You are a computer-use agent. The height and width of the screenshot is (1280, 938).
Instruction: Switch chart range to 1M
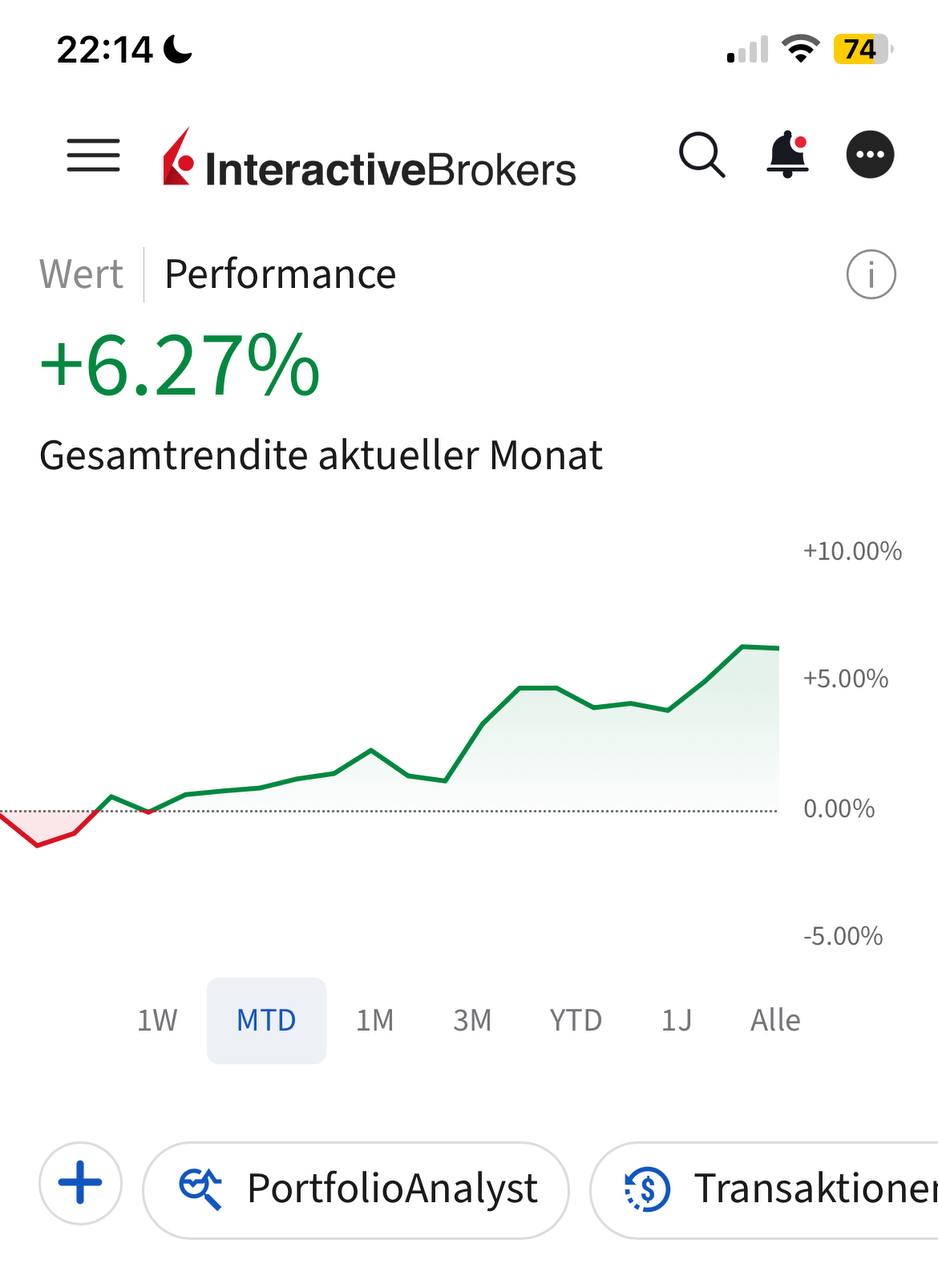pos(375,1020)
